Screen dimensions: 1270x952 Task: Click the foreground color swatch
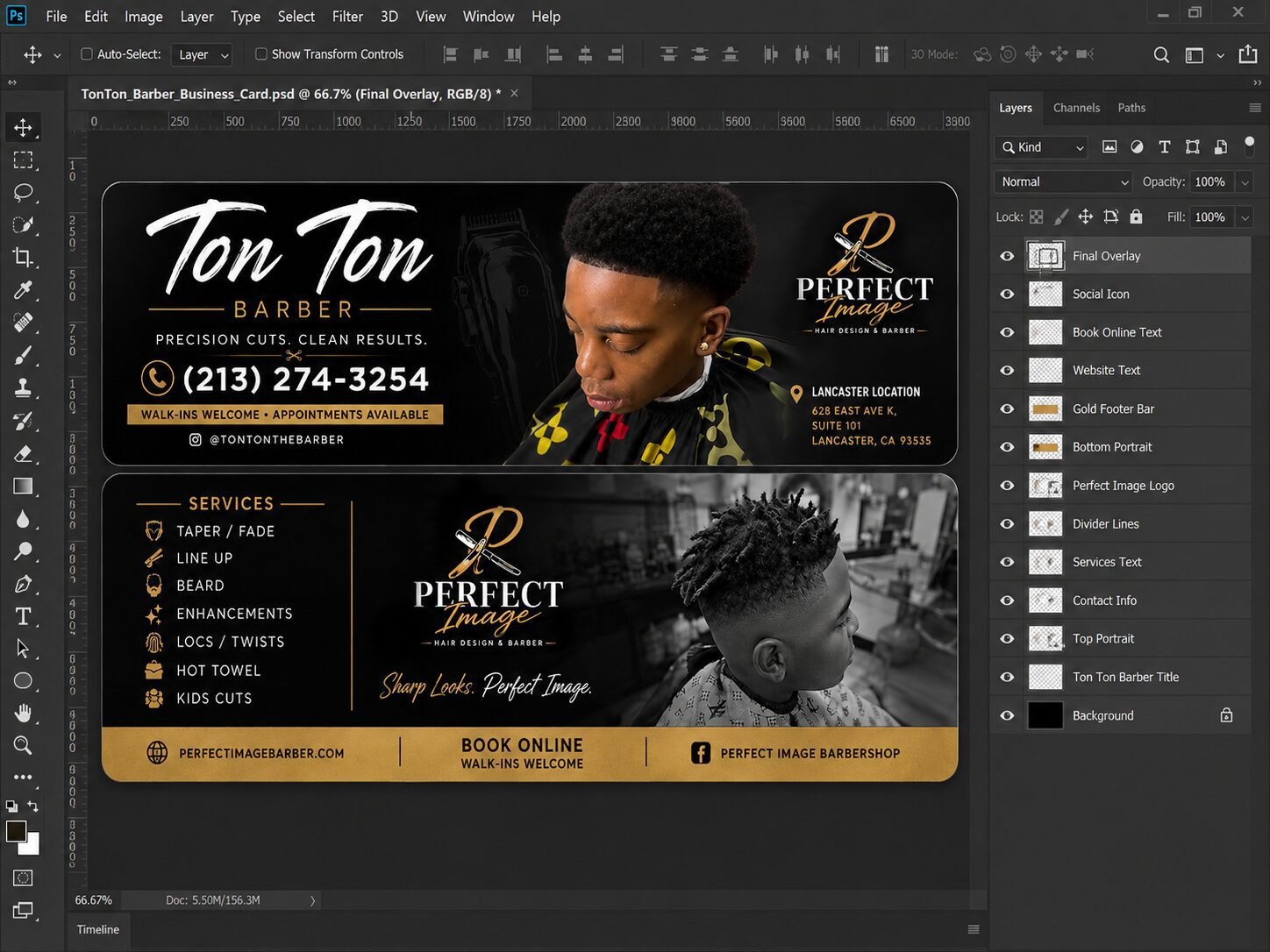click(15, 830)
